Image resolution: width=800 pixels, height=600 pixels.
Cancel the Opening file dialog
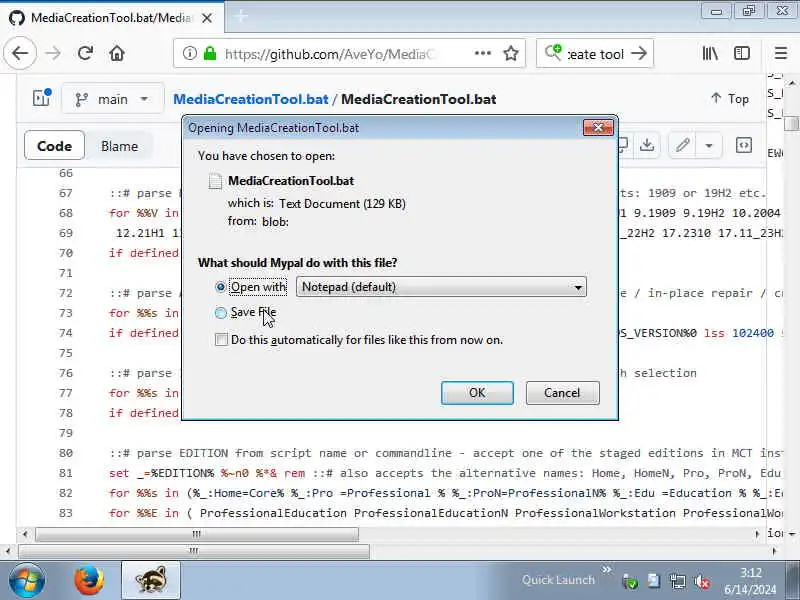tap(562, 392)
